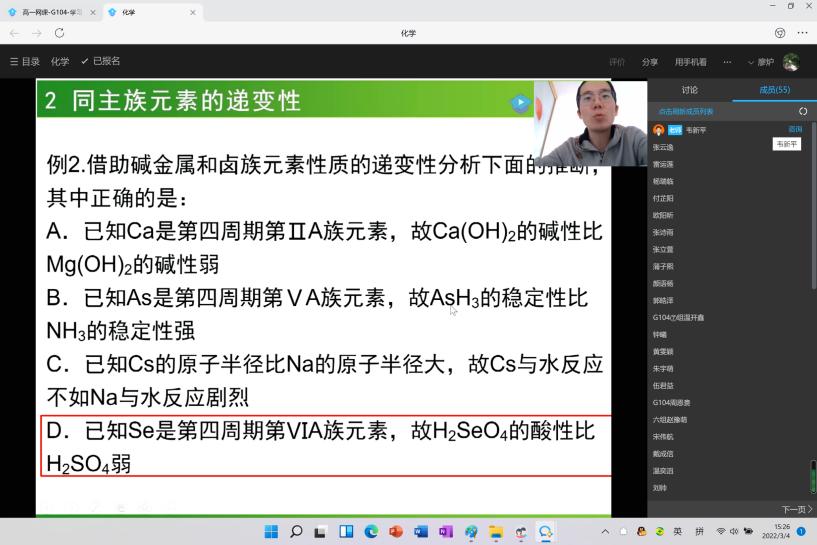Click the blue play badge on slide header
The width and height of the screenshot is (817, 545).
coord(520,102)
